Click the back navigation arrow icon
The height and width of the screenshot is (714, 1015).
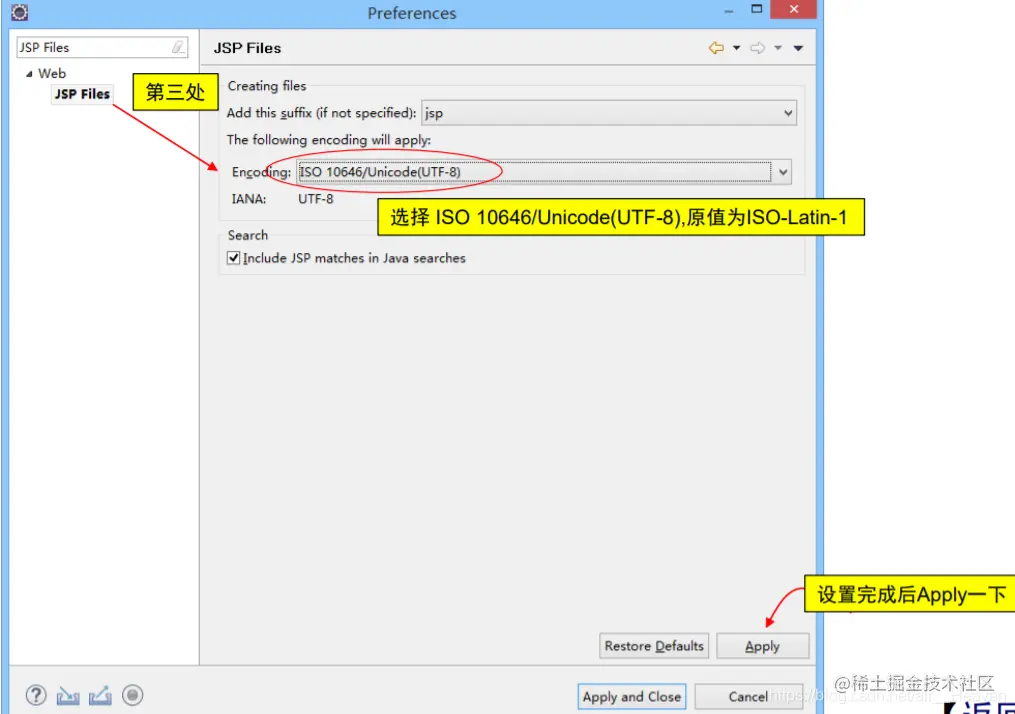716,48
